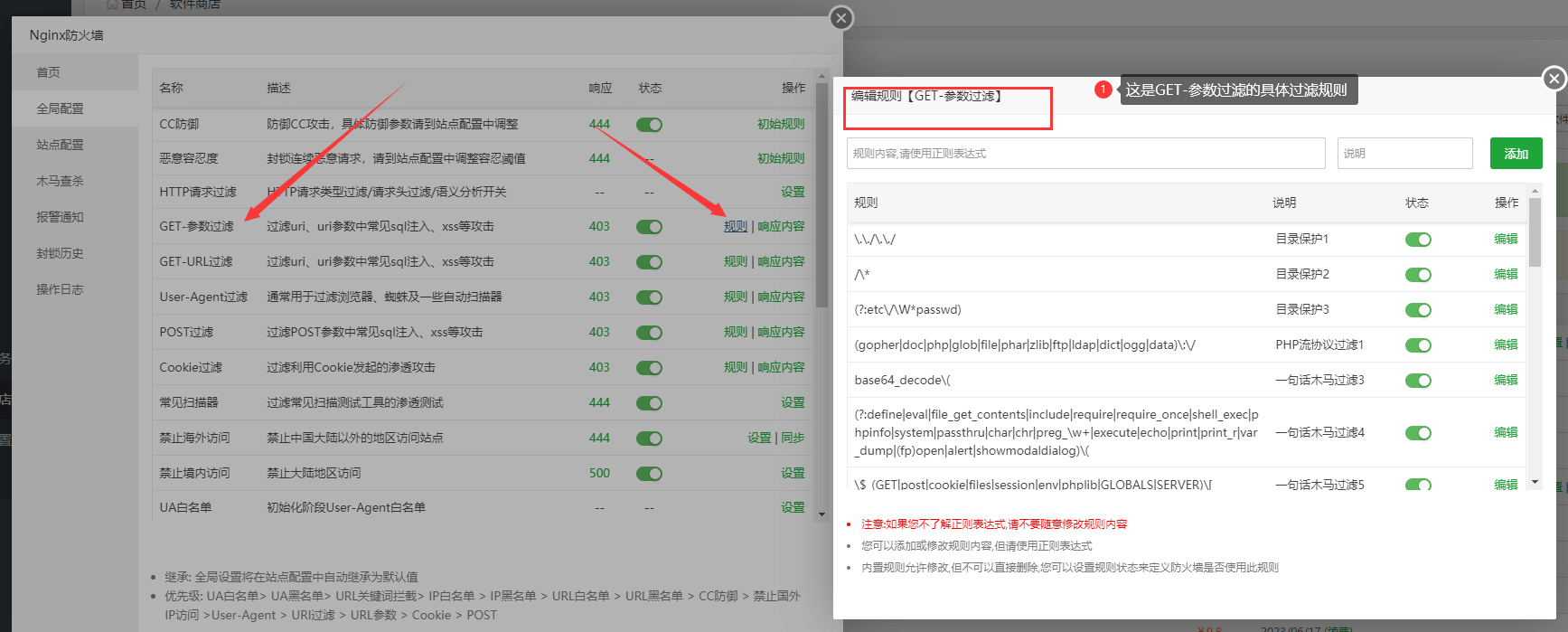Disable the 目录保护3 rule switch
Image resolution: width=1568 pixels, height=632 pixels.
pyautogui.click(x=1418, y=310)
